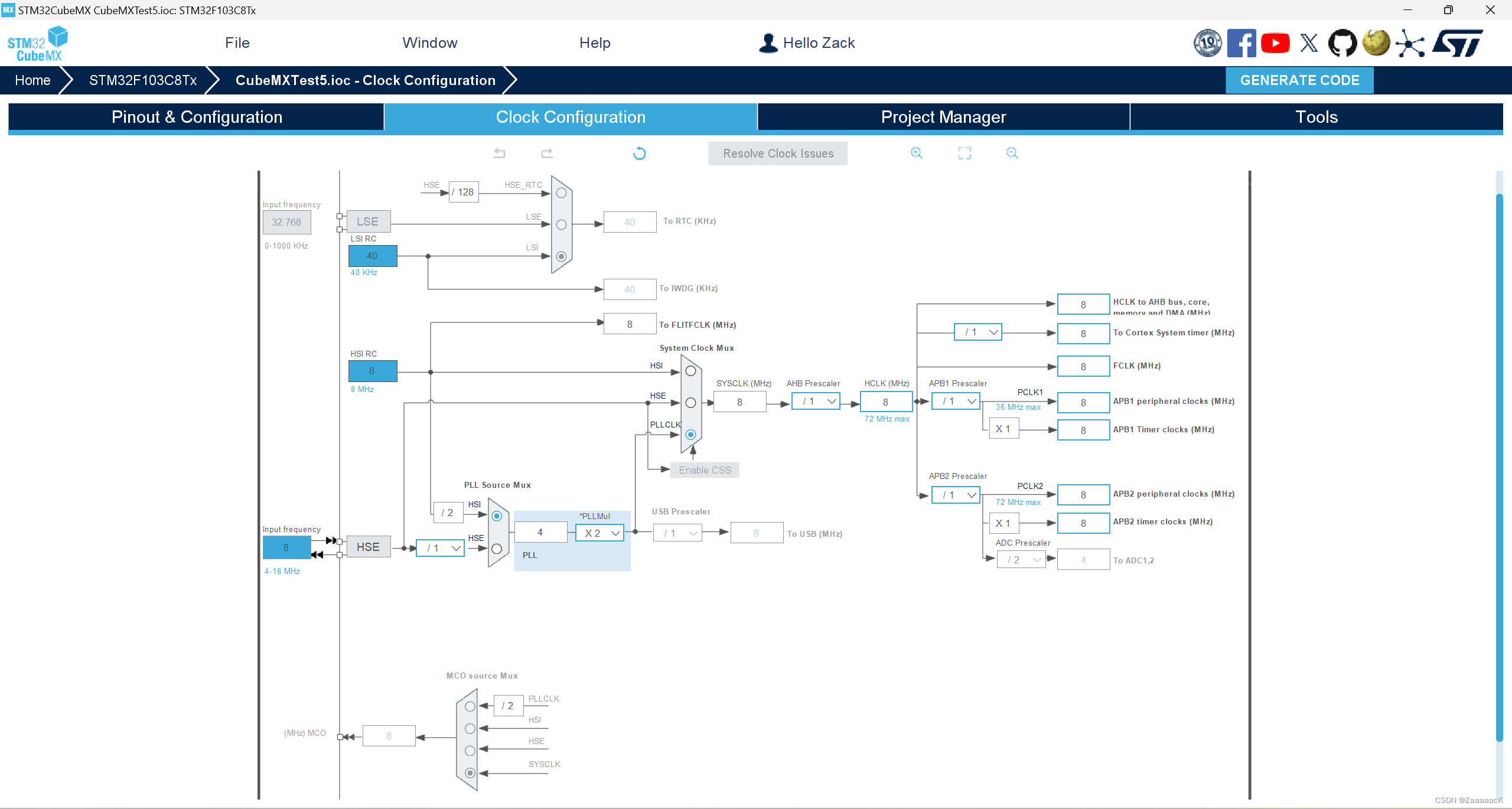This screenshot has width=1512, height=809.
Task: Open the Help menu
Action: pos(595,43)
